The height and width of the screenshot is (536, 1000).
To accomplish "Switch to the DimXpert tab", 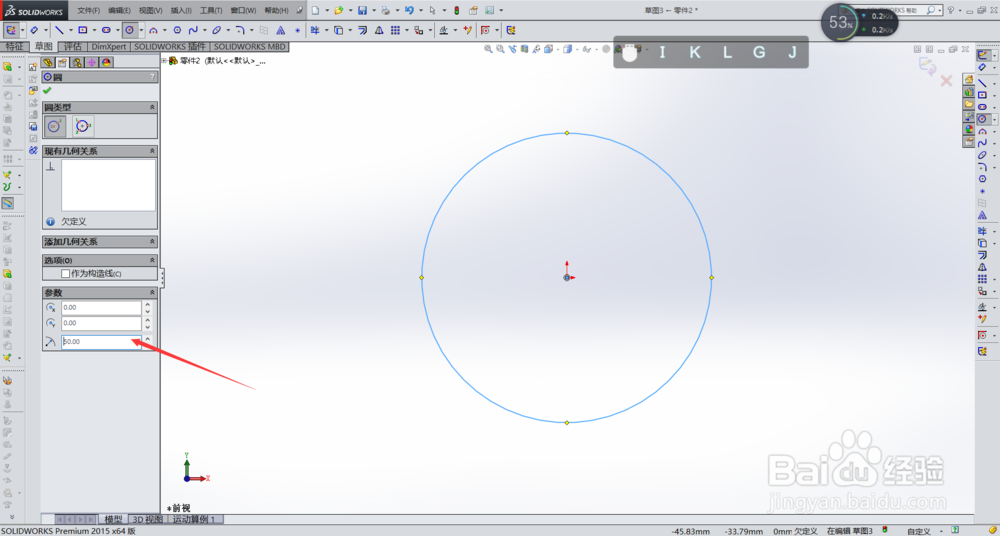I will point(108,47).
